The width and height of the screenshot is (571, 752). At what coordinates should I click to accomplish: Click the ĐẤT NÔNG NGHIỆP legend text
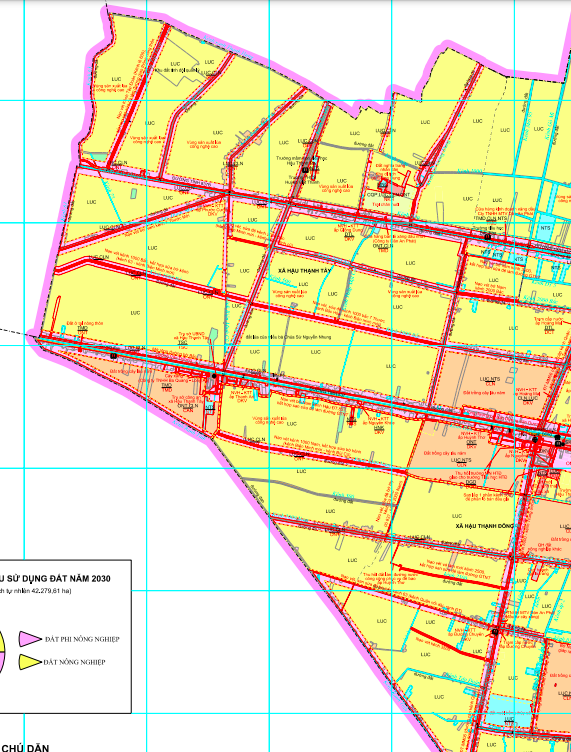(74, 662)
